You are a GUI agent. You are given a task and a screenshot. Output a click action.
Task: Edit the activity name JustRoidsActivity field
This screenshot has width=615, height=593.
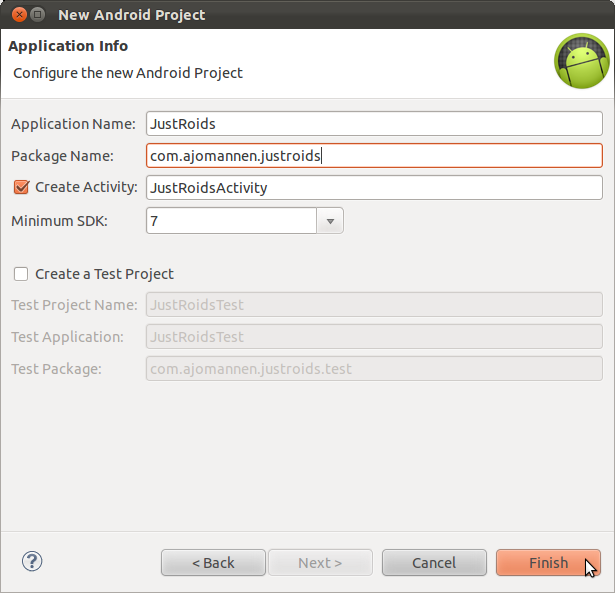(374, 187)
